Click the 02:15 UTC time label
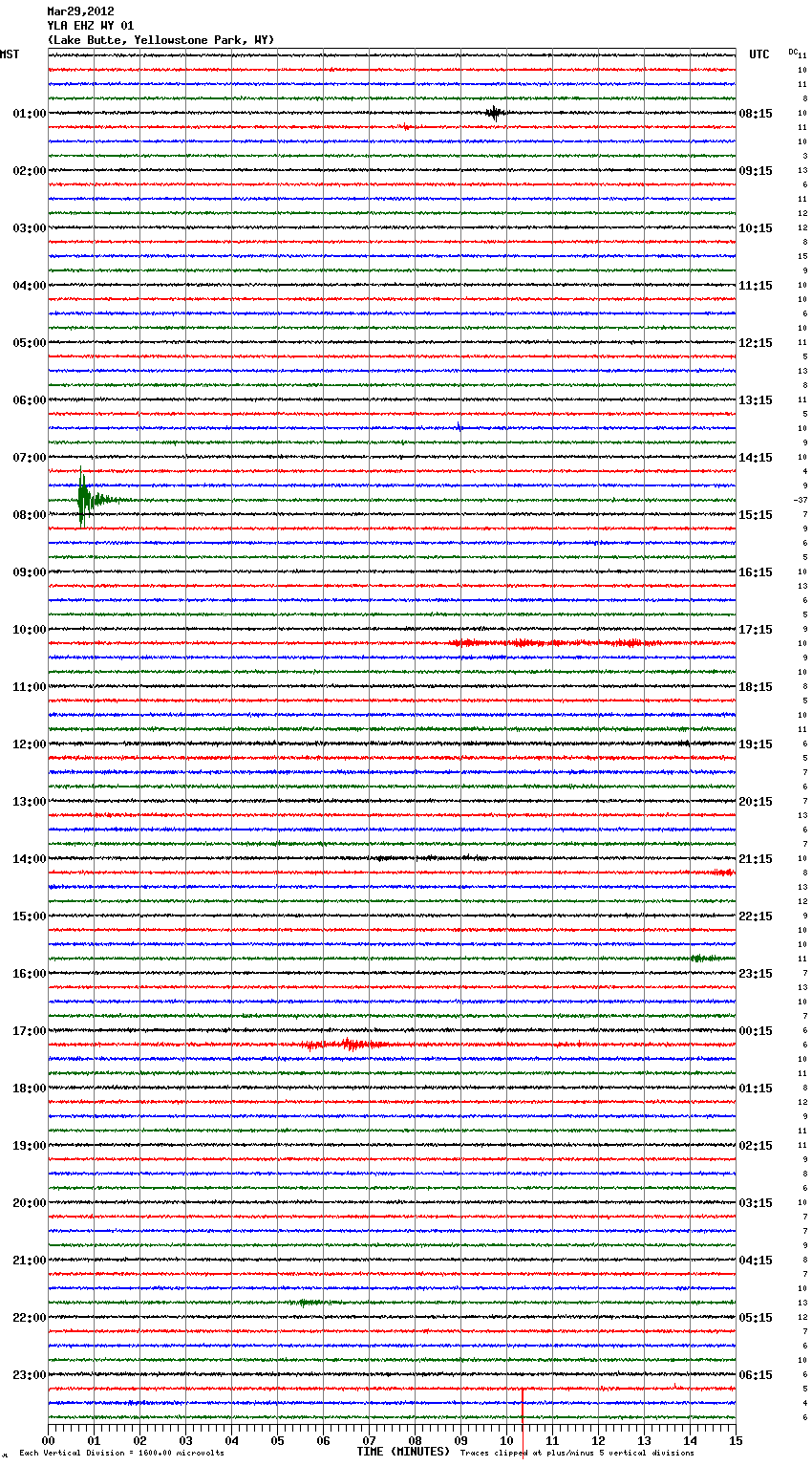The height and width of the screenshot is (1466, 812). pyautogui.click(x=756, y=1146)
